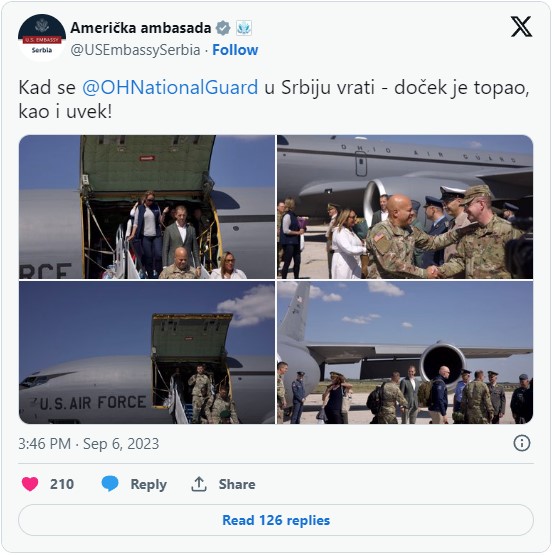Open the 3:46 PM Sep 6, 2023 timestamp
555x556 pixels.
pyautogui.click(x=89, y=444)
